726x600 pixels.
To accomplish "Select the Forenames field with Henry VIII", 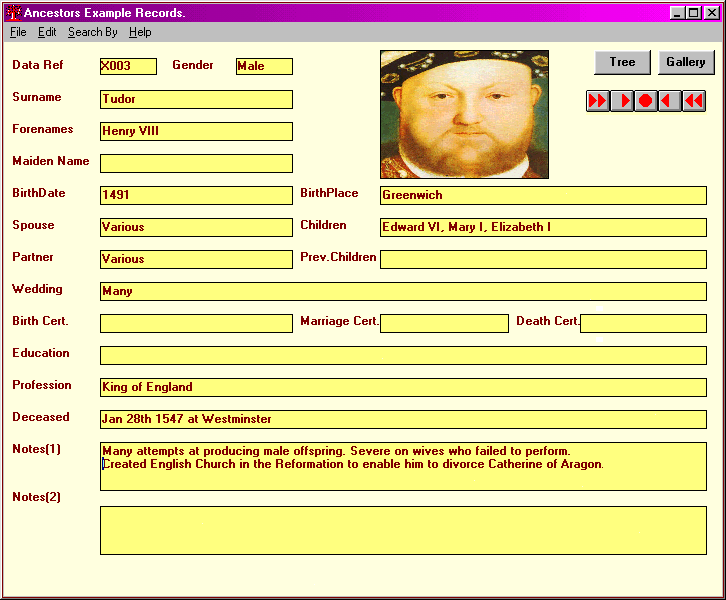I will (x=196, y=131).
